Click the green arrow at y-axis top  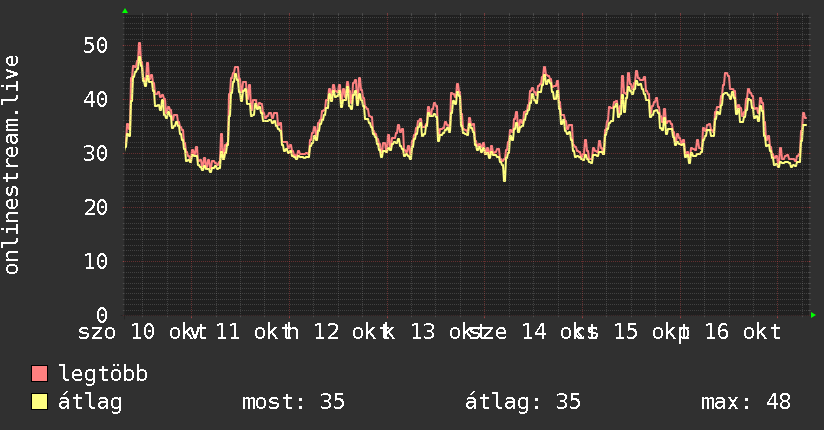(125, 11)
